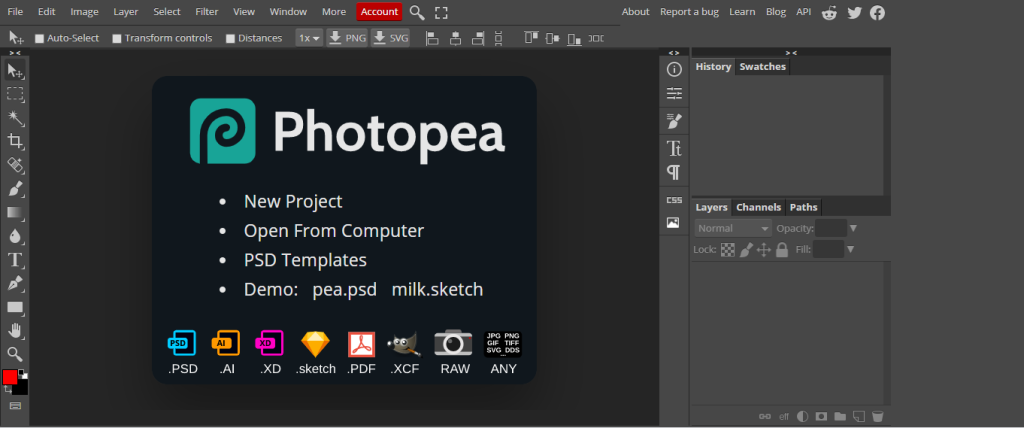The width and height of the screenshot is (1024, 428).
Task: Click the red Account button
Action: pyautogui.click(x=379, y=12)
